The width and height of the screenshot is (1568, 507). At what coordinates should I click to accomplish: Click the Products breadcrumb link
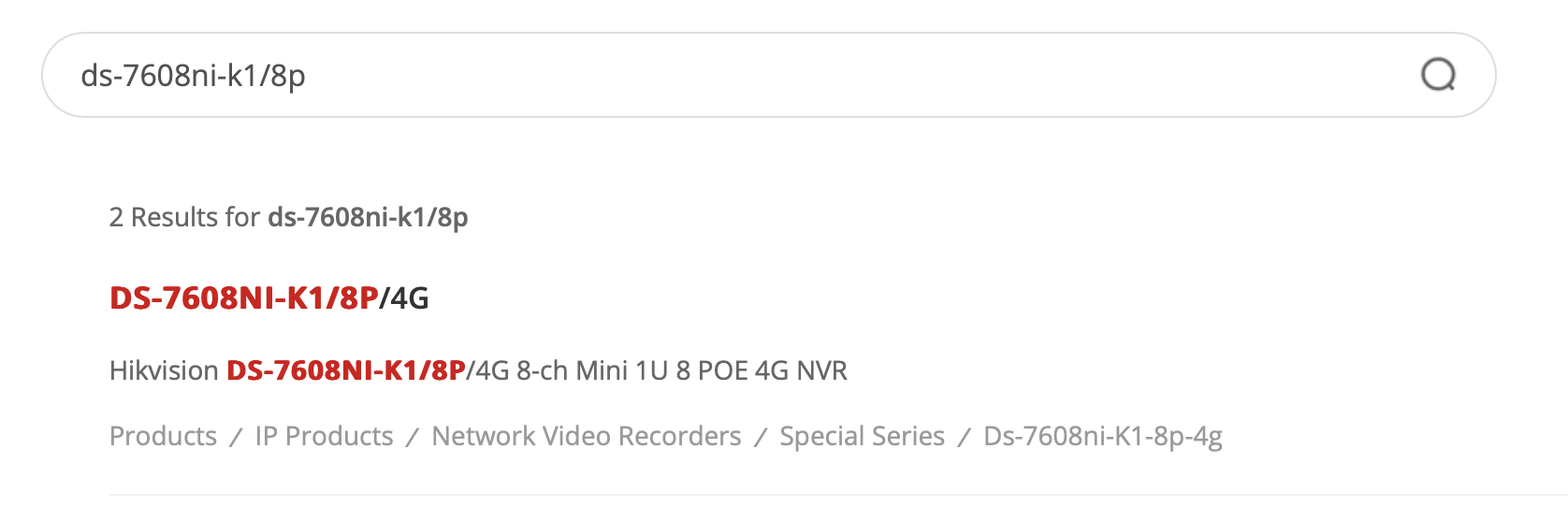click(163, 436)
